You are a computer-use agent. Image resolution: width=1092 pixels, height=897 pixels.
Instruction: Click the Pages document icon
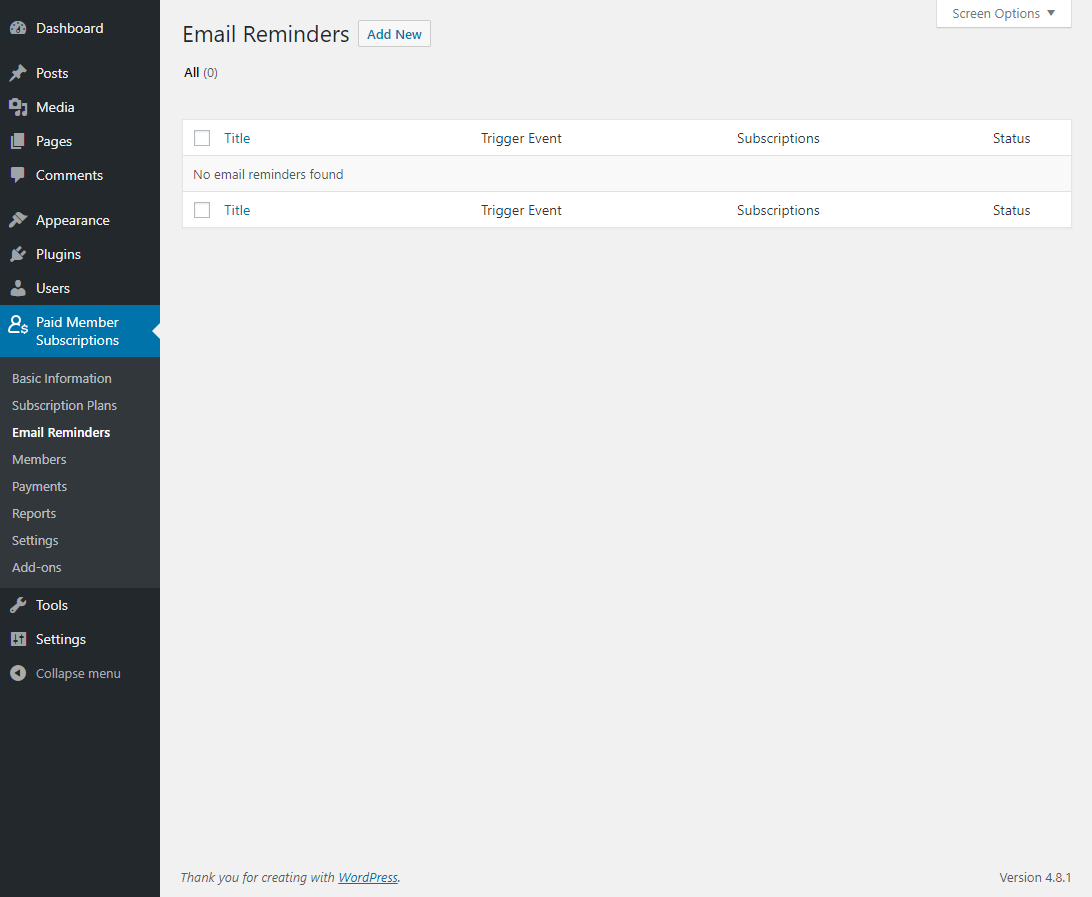(18, 141)
